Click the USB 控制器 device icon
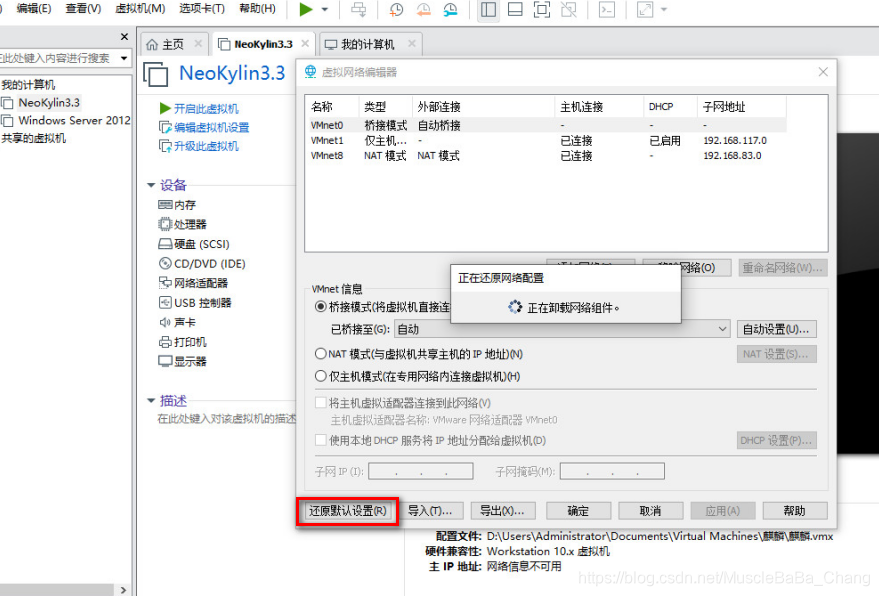The height and width of the screenshot is (596, 879). click(x=165, y=303)
